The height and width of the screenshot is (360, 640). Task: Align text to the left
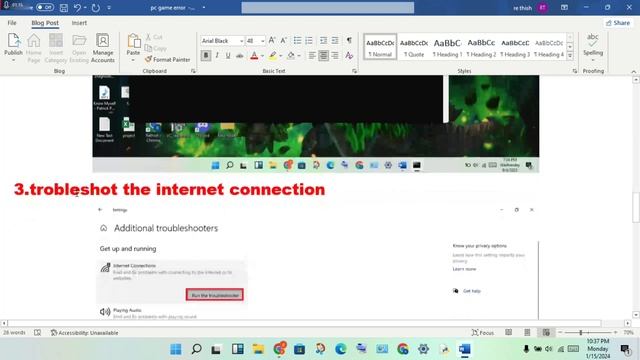[311, 55]
